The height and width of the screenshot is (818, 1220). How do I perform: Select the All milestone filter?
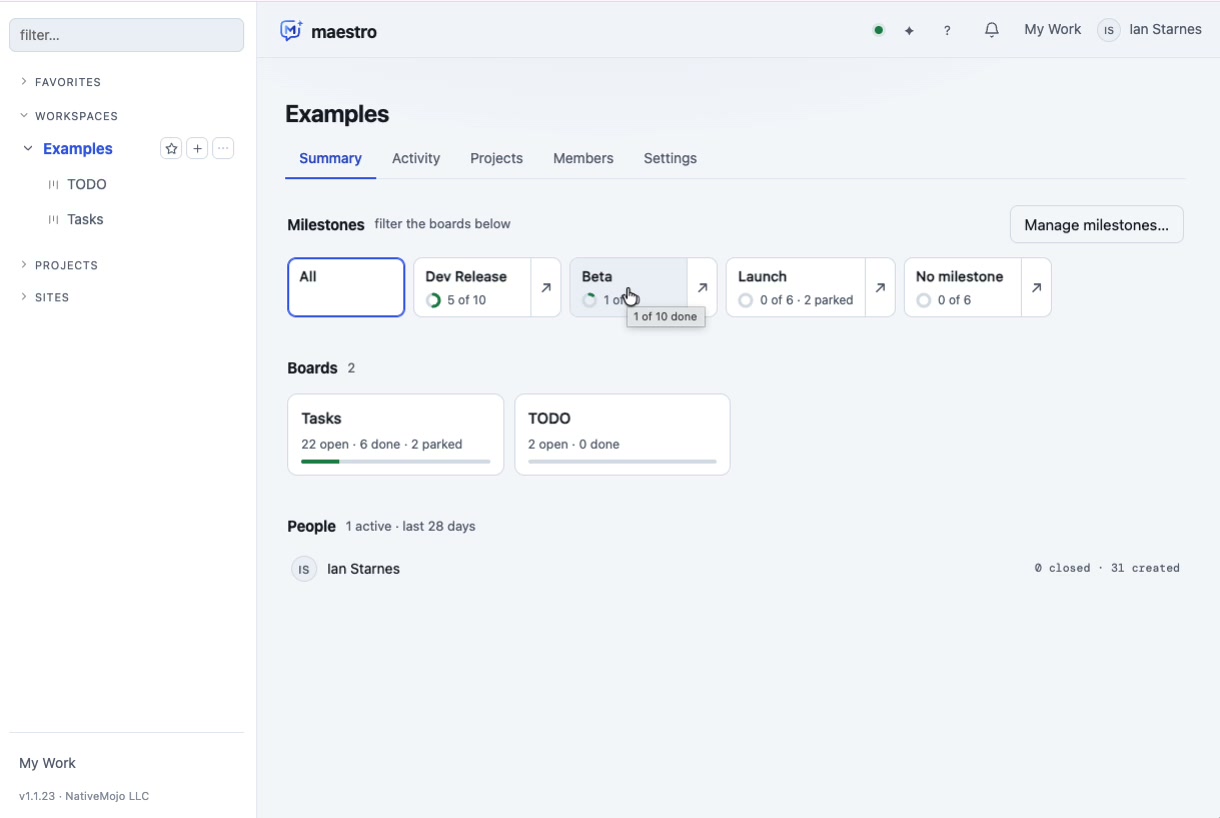(x=346, y=288)
